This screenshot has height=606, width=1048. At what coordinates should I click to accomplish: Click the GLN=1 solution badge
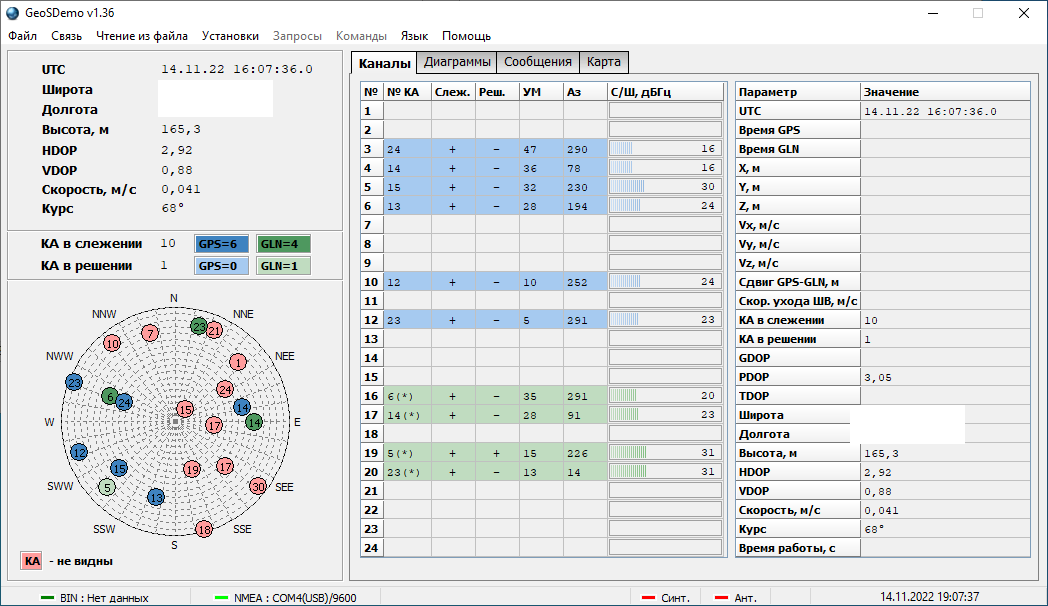[283, 266]
